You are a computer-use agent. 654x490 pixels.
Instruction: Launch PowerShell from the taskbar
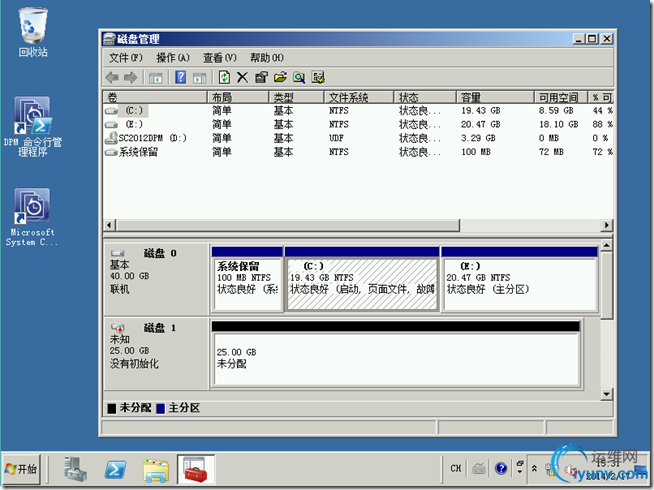[116, 470]
